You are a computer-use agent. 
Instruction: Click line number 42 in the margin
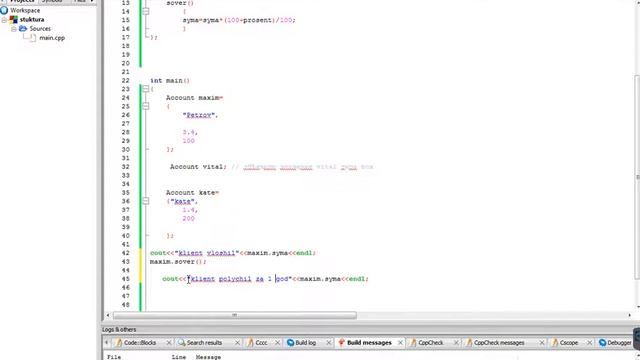(126, 253)
